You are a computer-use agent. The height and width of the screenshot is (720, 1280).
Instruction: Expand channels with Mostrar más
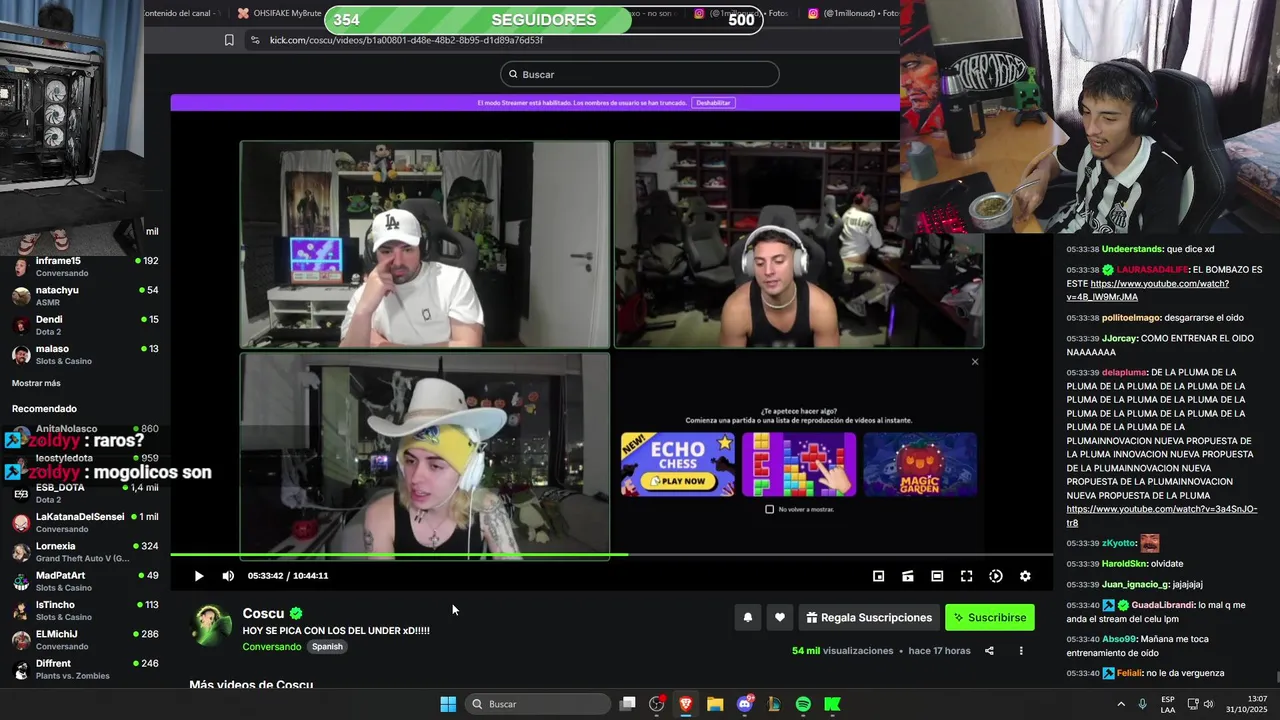tap(36, 383)
